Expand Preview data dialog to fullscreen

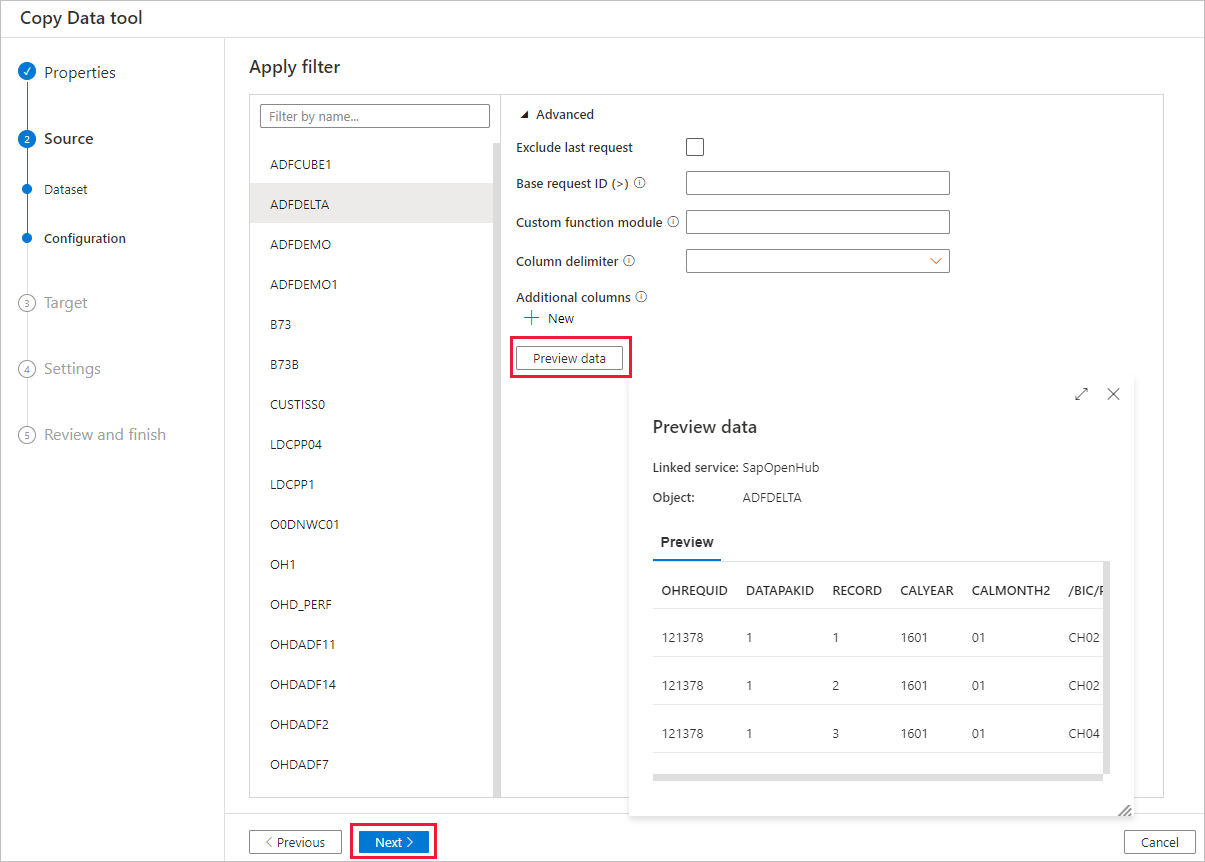(1081, 394)
